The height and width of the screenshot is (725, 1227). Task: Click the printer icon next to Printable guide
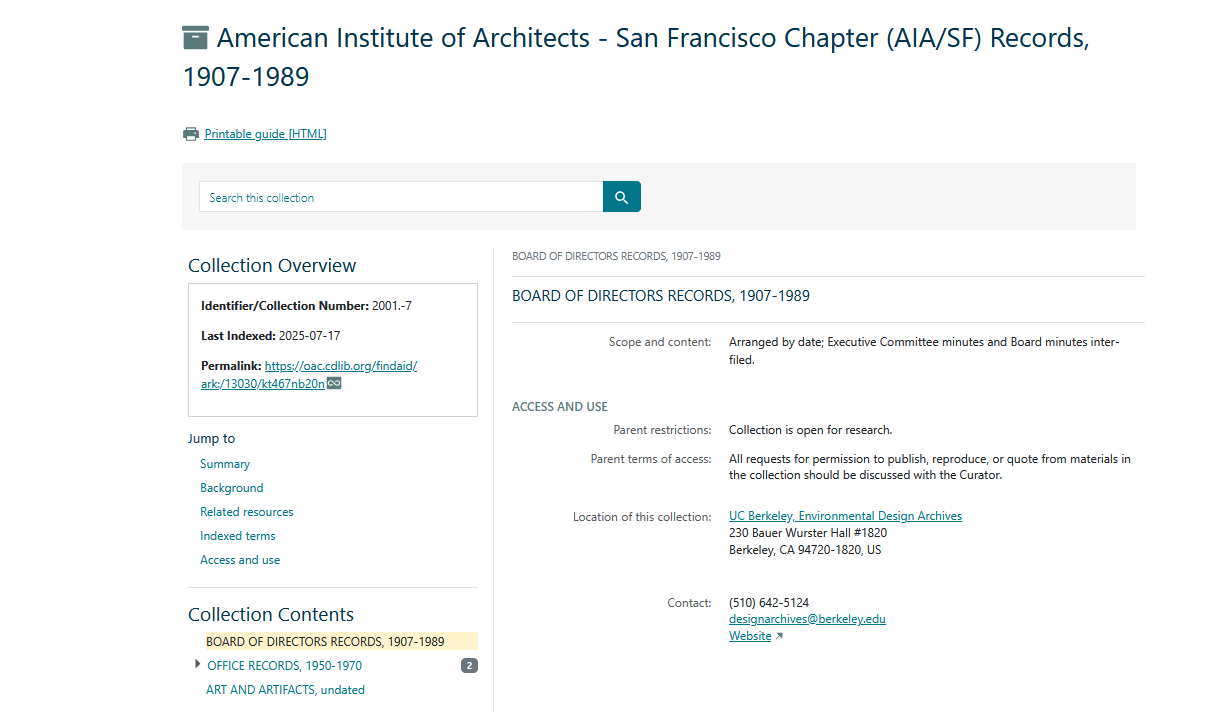pos(191,134)
